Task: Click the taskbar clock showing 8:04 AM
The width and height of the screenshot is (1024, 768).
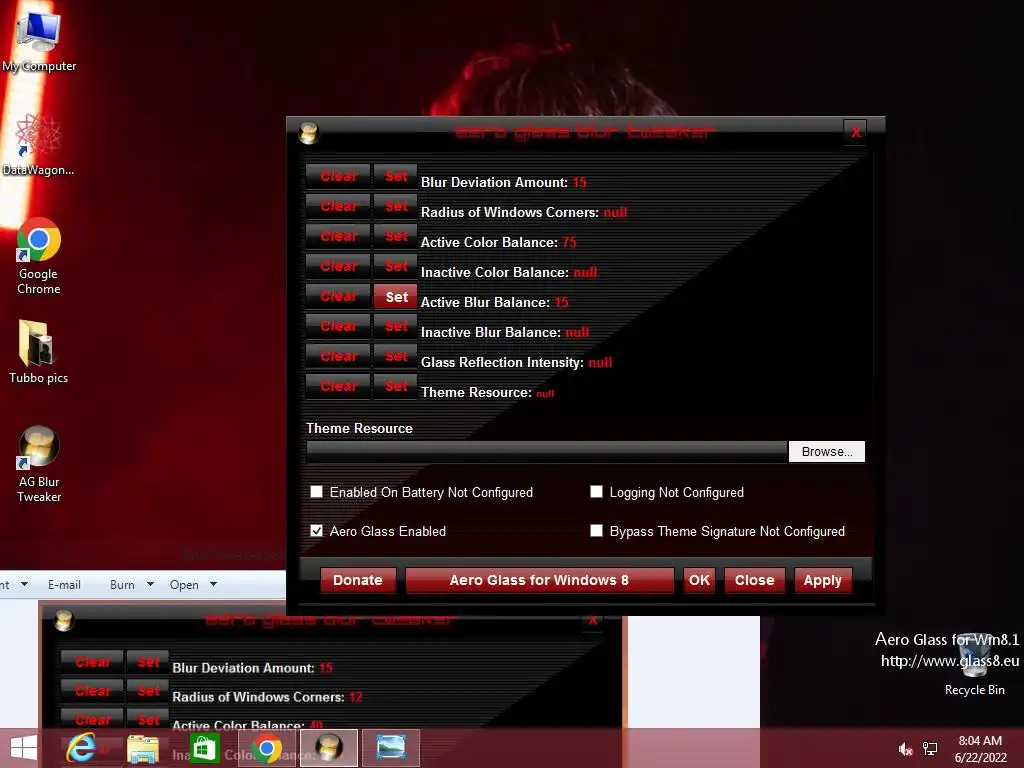Action: [980, 749]
